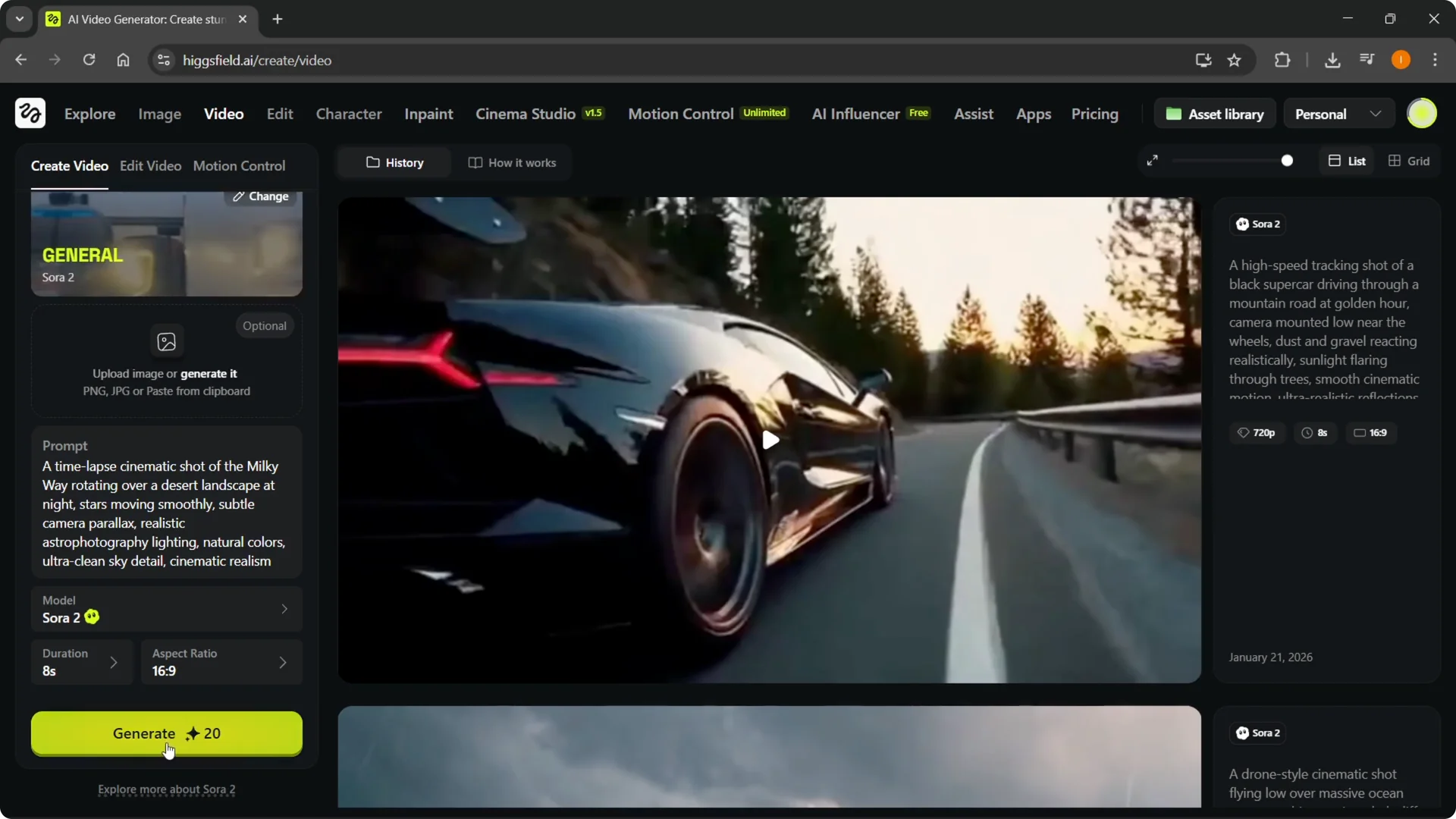The height and width of the screenshot is (819, 1456).
Task: Open the Personal workspace dropdown
Action: [1338, 114]
